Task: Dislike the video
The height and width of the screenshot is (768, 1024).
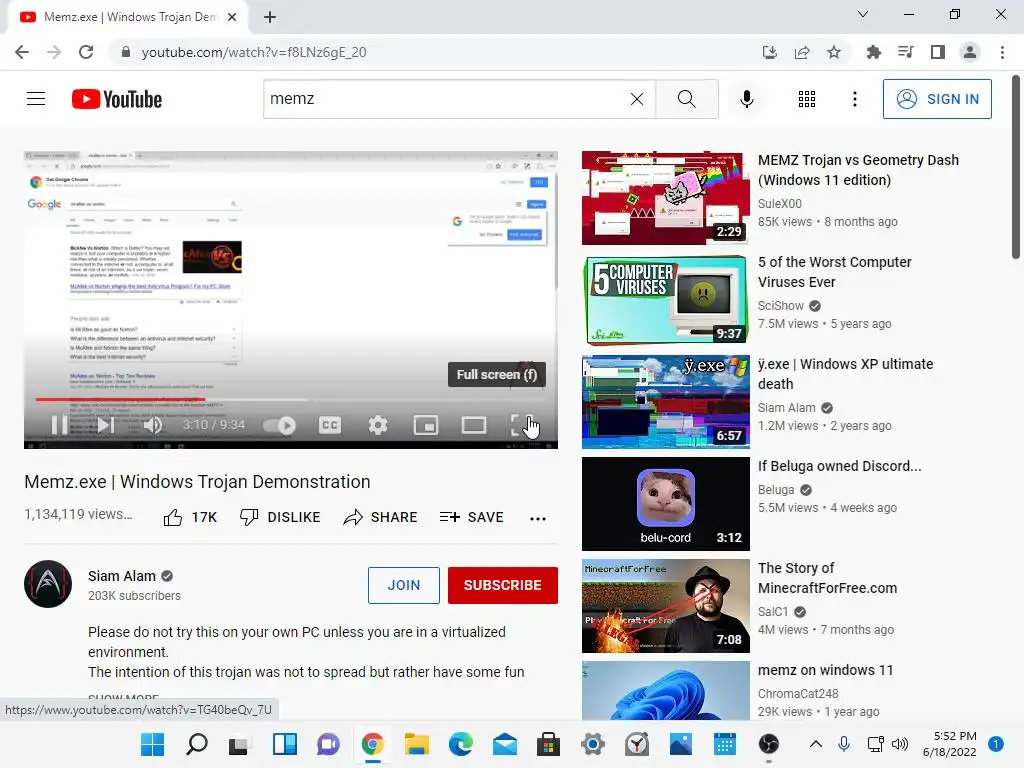Action: 280,517
